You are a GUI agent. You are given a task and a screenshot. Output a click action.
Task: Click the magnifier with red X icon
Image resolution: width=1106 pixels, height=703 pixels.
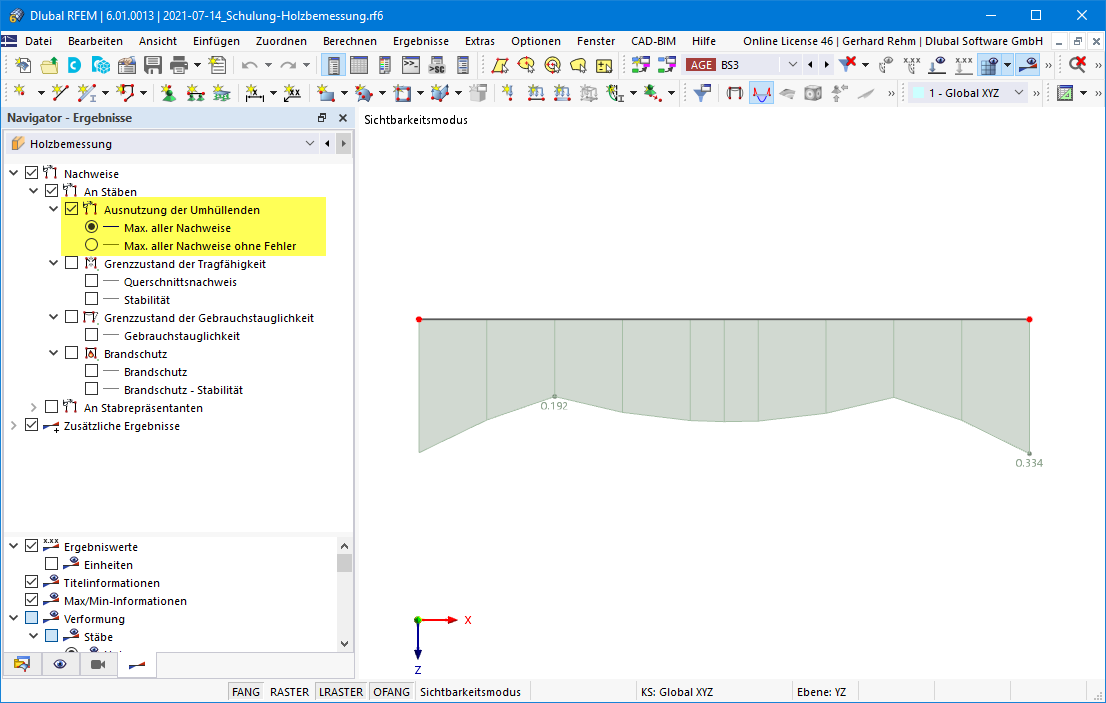point(1077,66)
